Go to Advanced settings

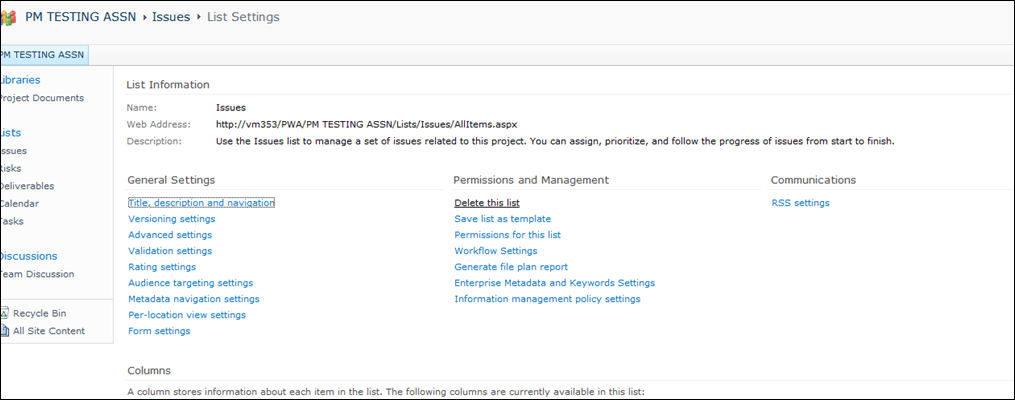170,235
